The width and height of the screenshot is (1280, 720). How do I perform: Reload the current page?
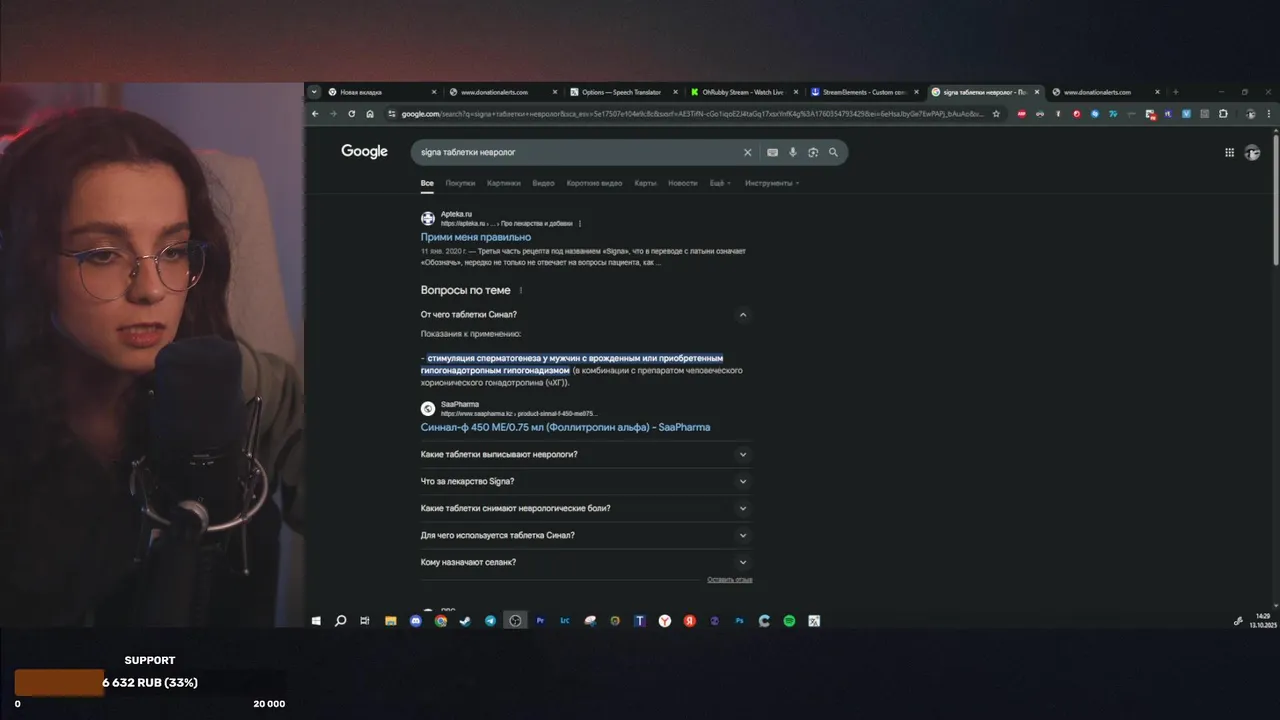tap(351, 114)
